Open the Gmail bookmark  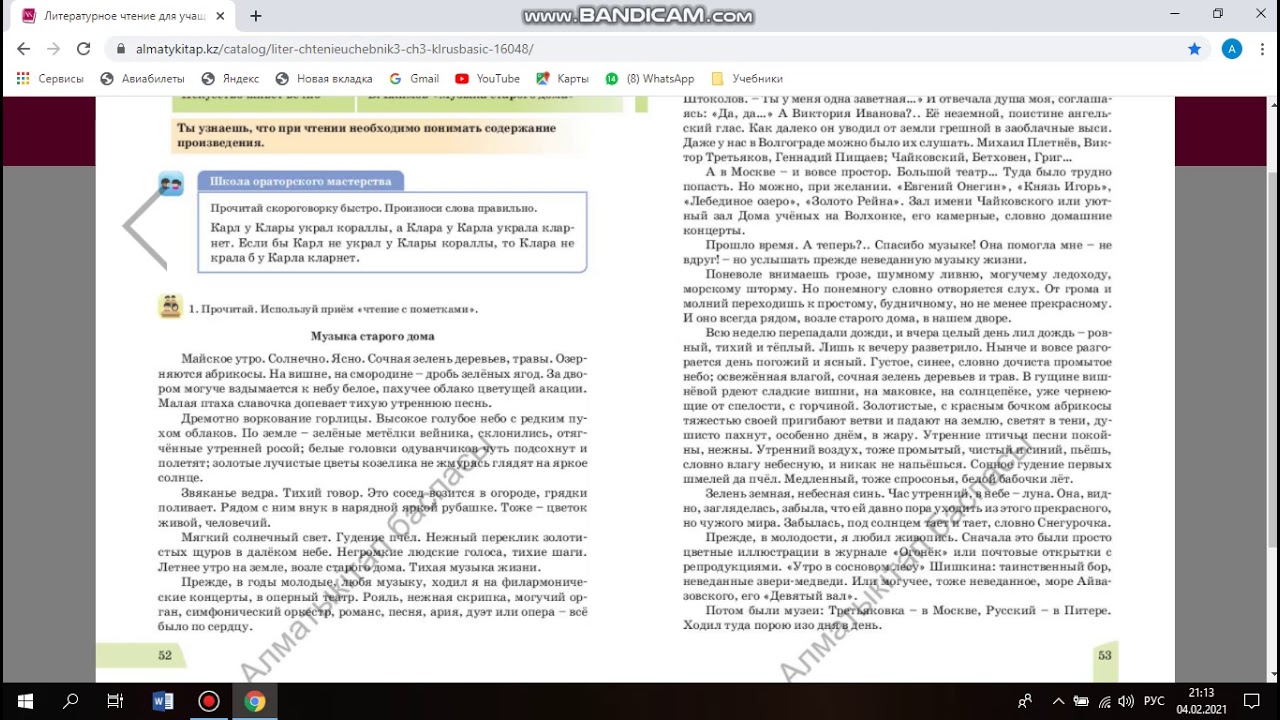414,79
